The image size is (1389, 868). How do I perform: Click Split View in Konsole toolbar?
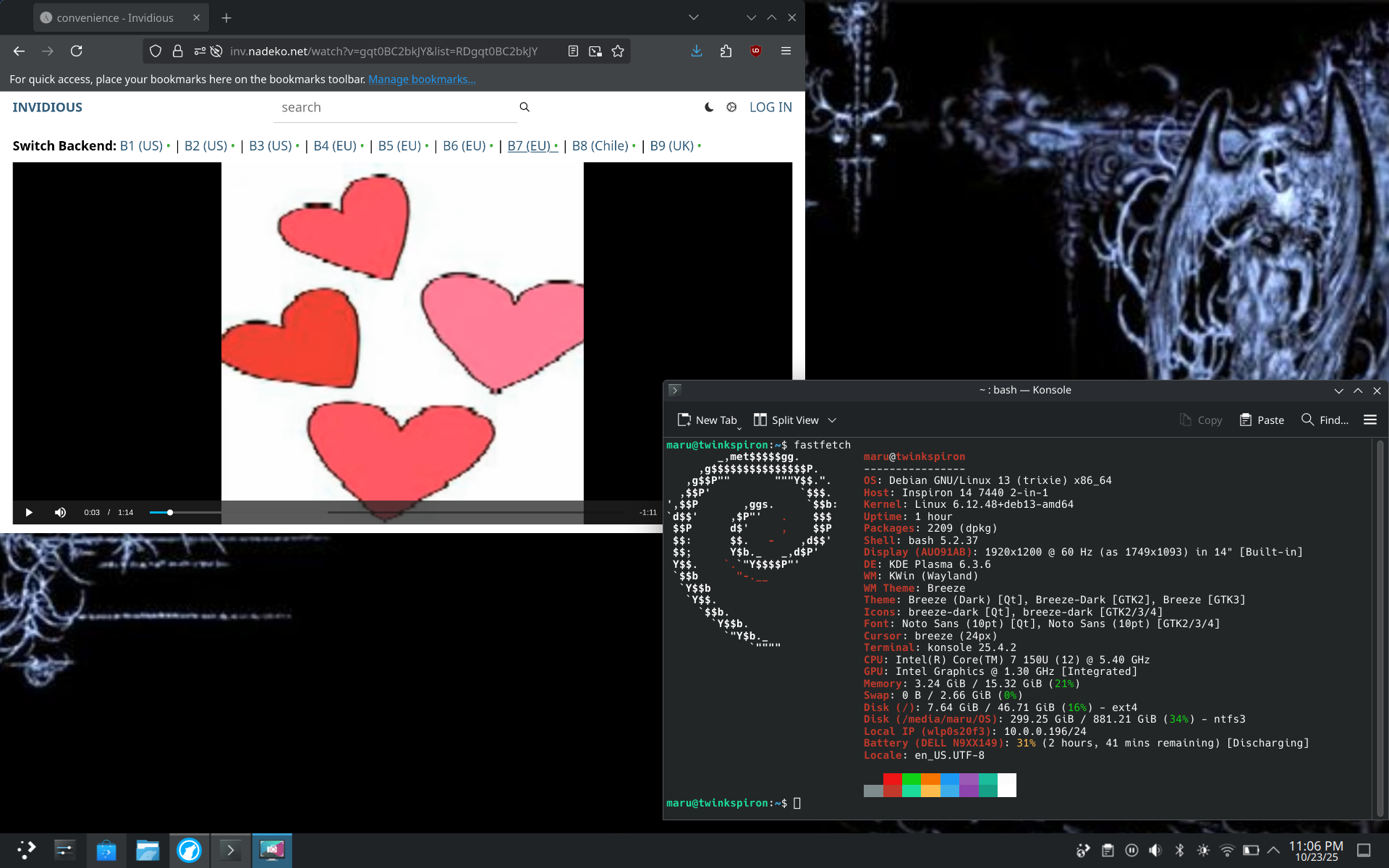(786, 420)
